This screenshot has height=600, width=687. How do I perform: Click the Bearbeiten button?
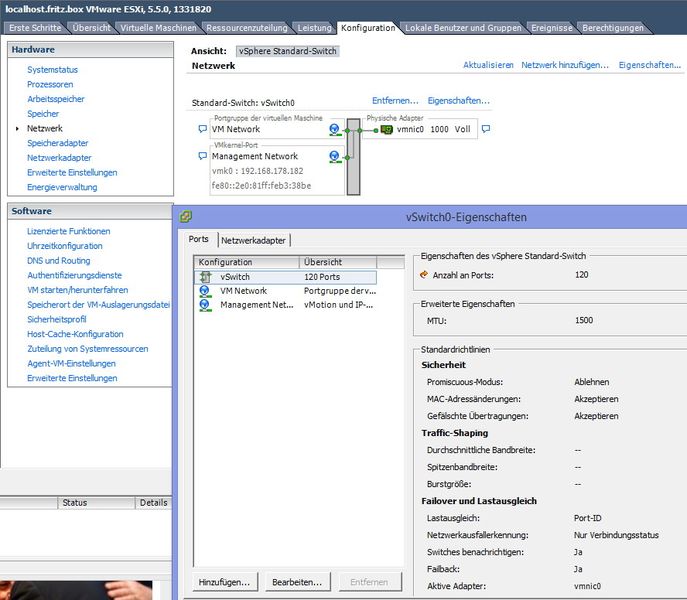point(297,582)
